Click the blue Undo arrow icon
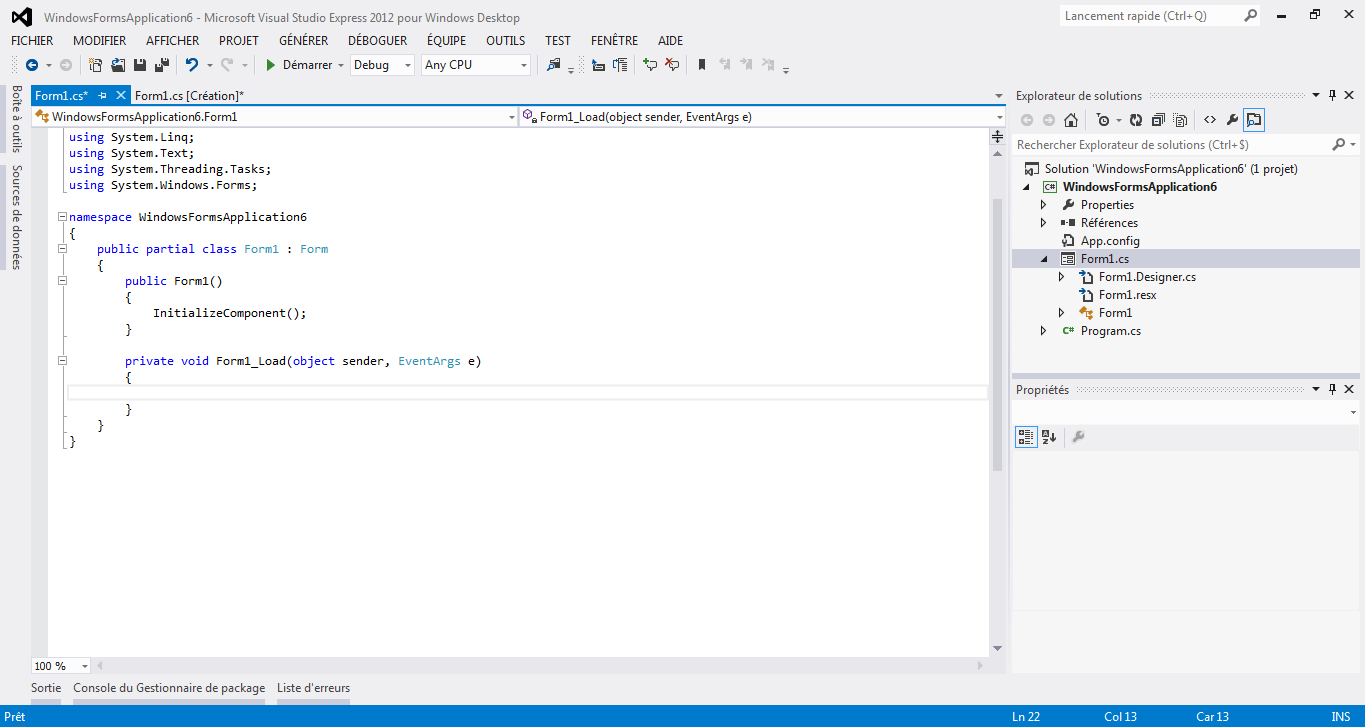 (192, 65)
